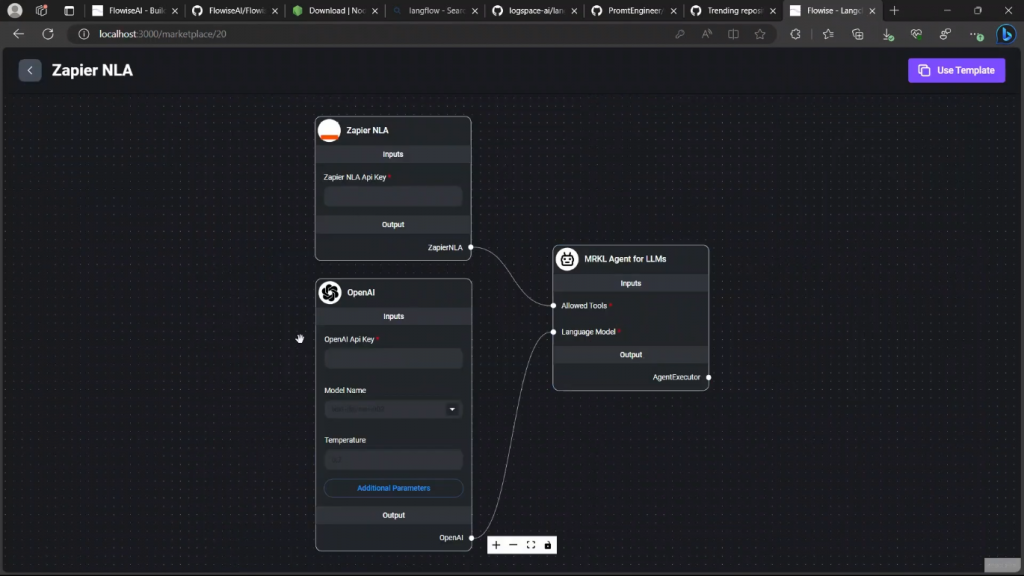The width and height of the screenshot is (1024, 576).
Task: Expand Additional Parameters in OpenAI node
Action: tap(393, 488)
